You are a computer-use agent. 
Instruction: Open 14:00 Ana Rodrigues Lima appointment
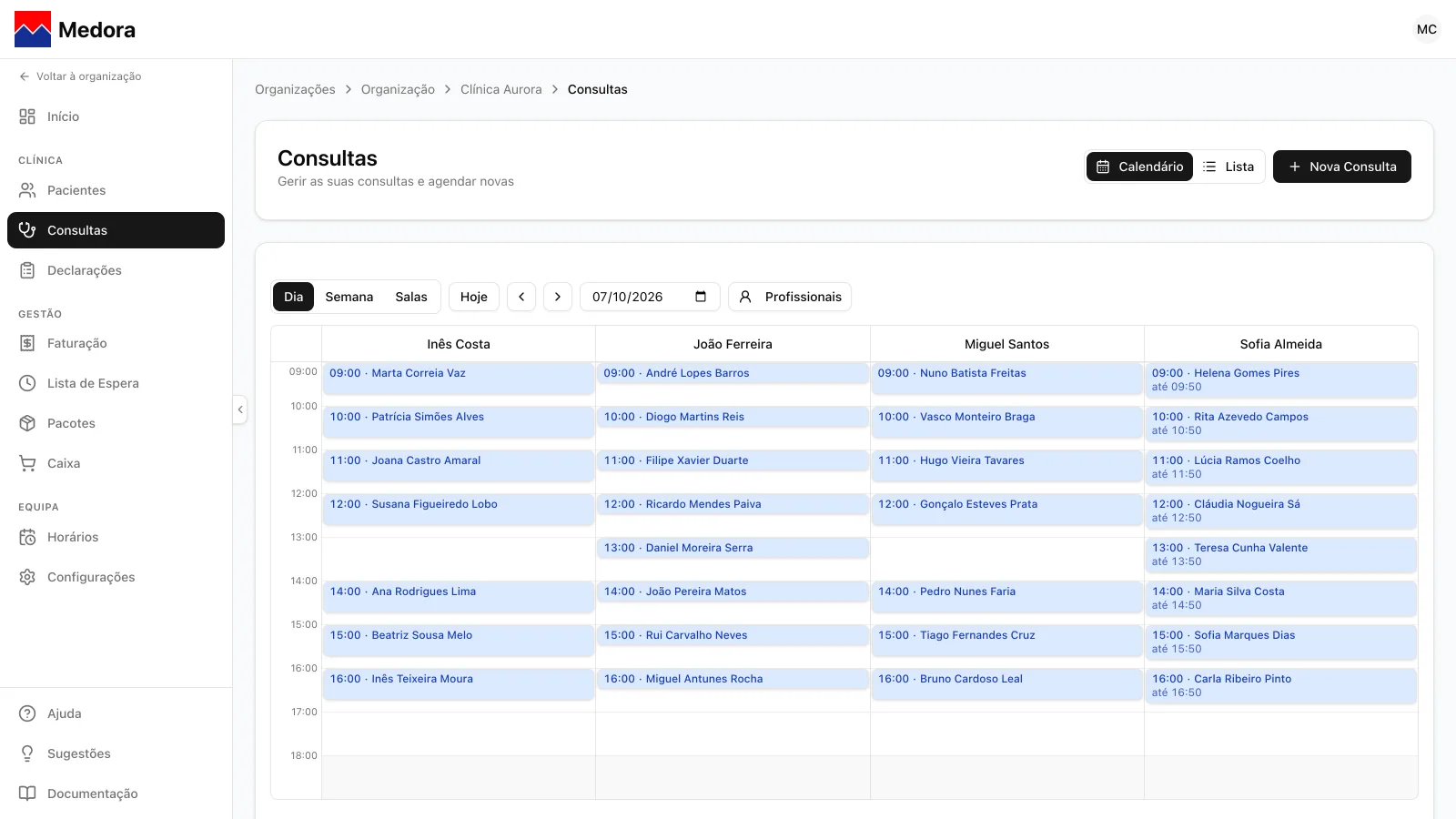click(x=459, y=597)
